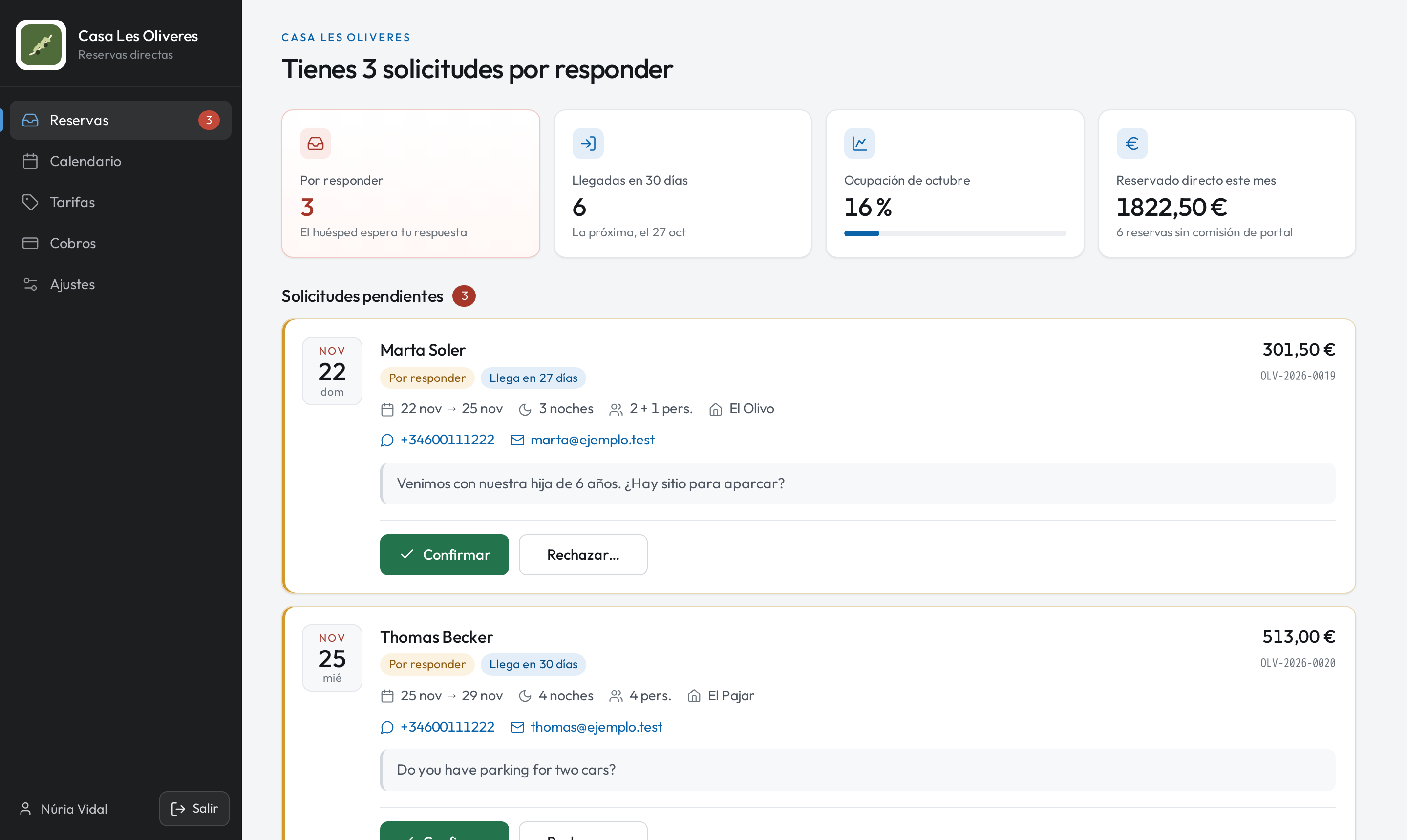Click the Por responder tag on Marta Soler
This screenshot has height=840, width=1407.
(427, 378)
